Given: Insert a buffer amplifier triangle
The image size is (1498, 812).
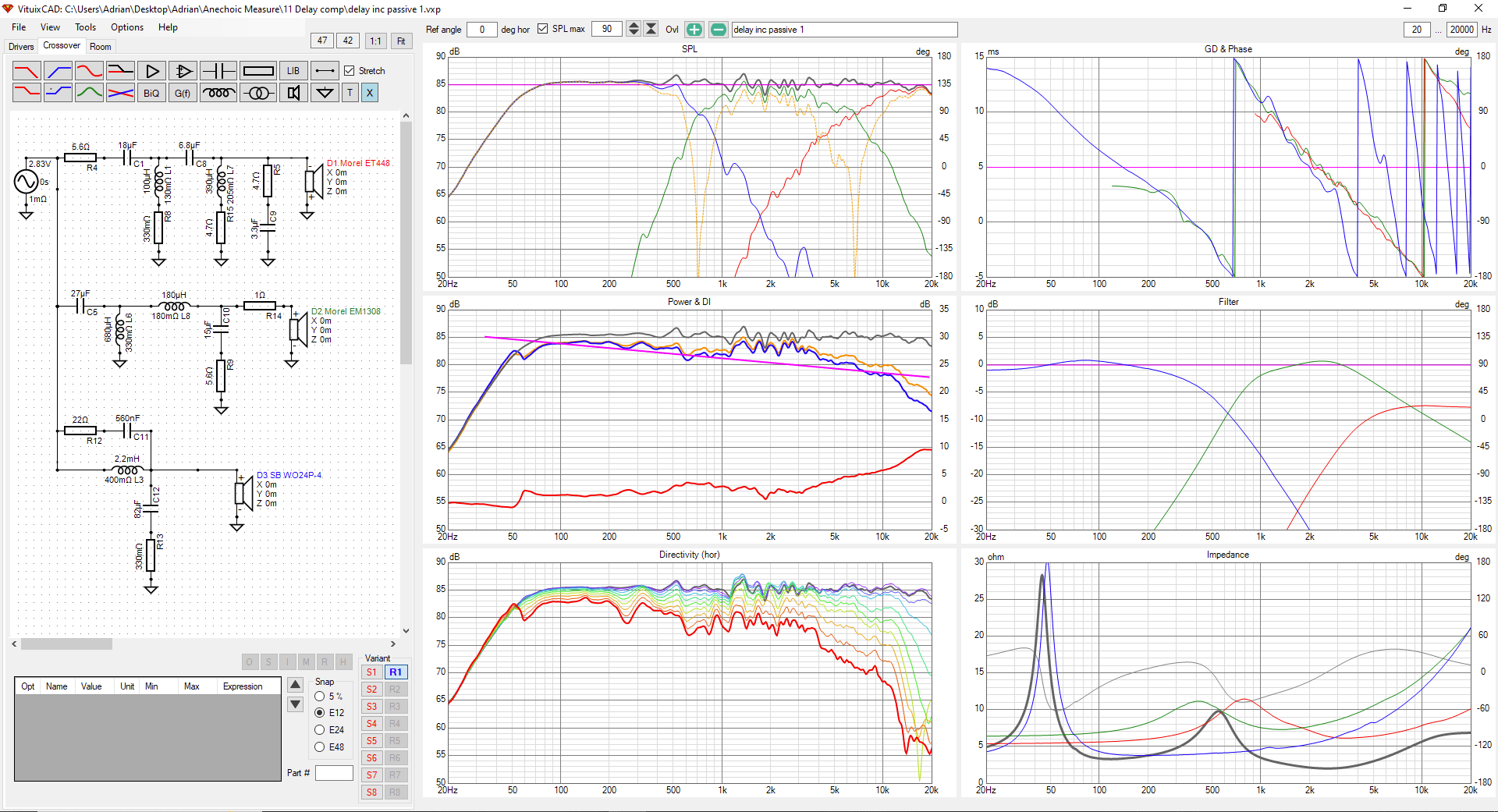Looking at the screenshot, I should 151,71.
